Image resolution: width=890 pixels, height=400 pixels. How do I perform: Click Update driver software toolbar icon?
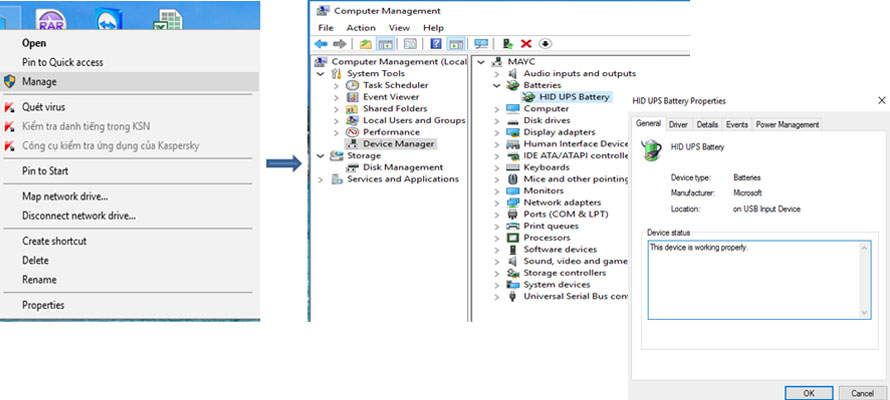click(508, 44)
